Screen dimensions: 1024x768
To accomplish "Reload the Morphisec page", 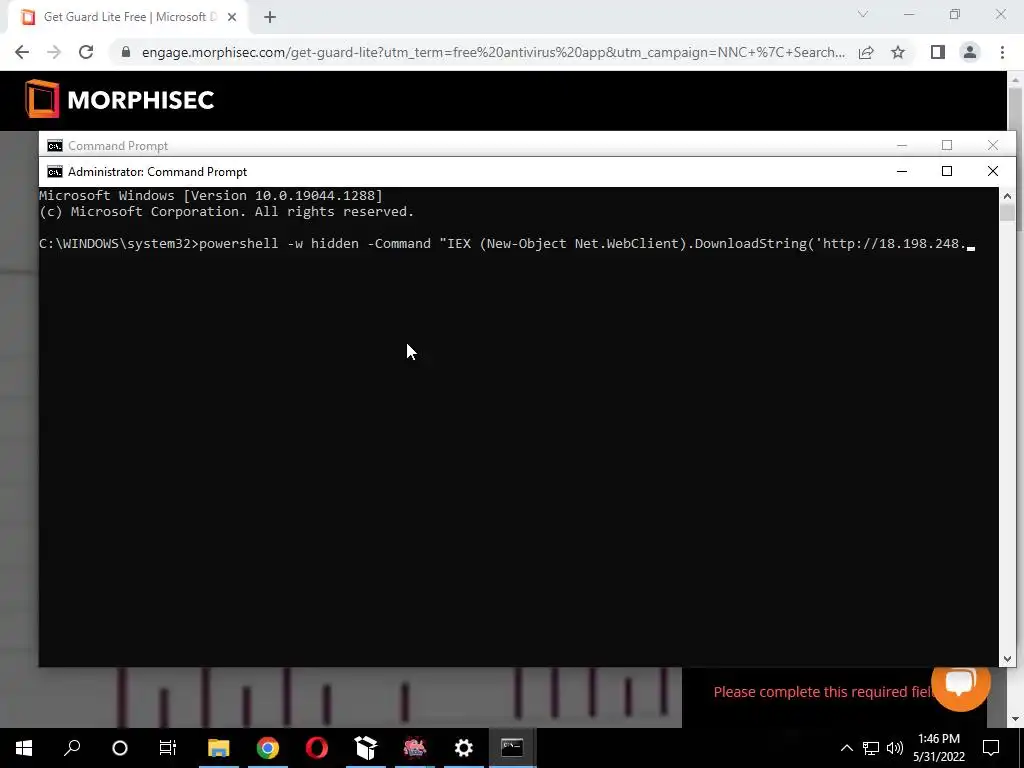I will coord(86,52).
